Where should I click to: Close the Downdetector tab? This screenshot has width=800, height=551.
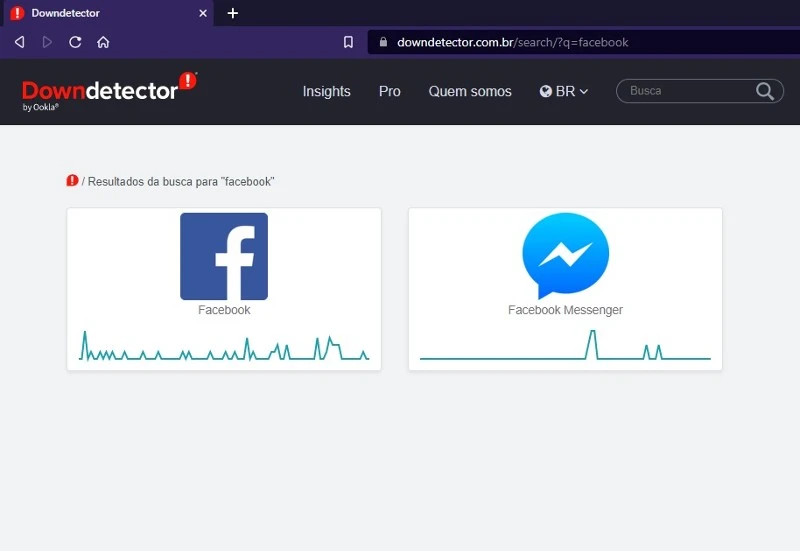203,13
